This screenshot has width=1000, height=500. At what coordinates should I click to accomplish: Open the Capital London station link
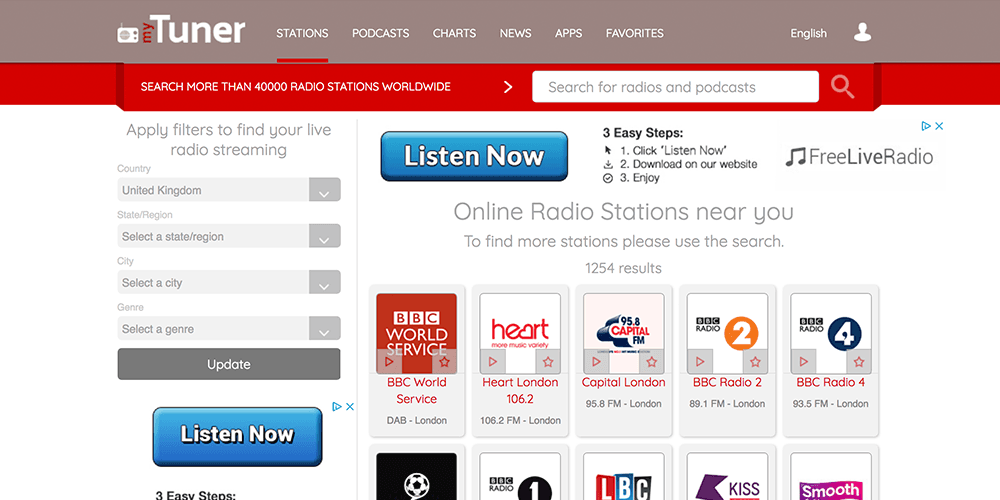pos(624,382)
